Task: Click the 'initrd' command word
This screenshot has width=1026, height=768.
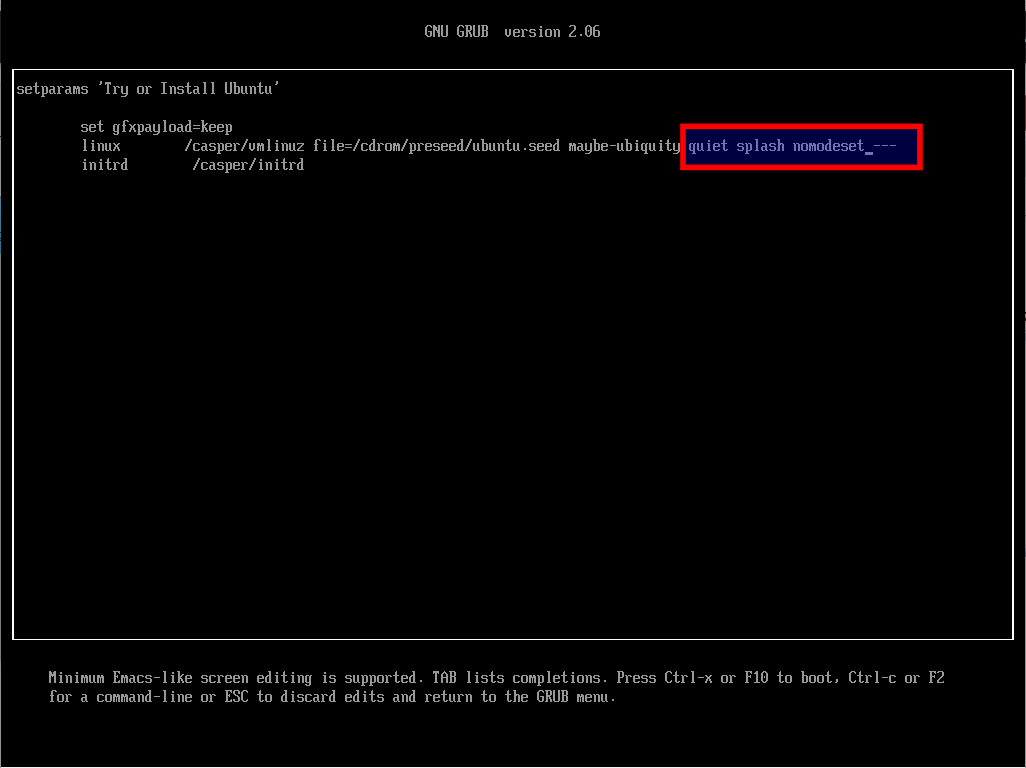Action: [105, 165]
